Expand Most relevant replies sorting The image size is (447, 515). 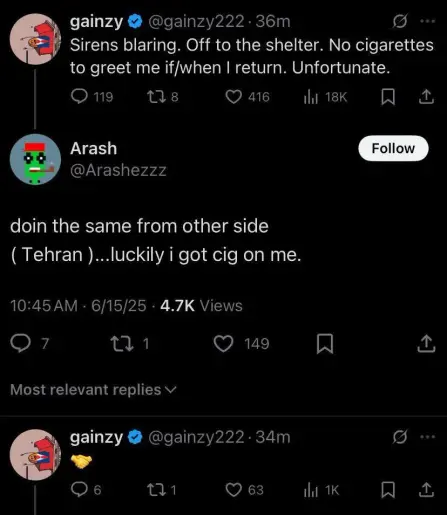point(93,390)
